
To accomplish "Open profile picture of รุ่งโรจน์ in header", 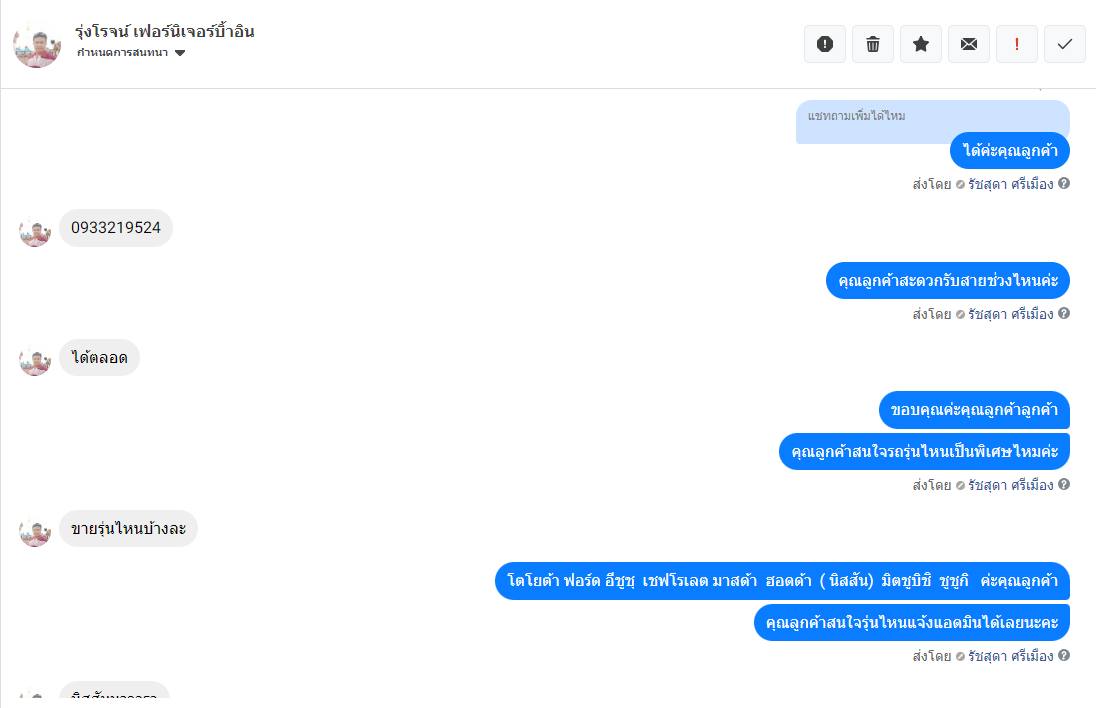I will pyautogui.click(x=37, y=44).
